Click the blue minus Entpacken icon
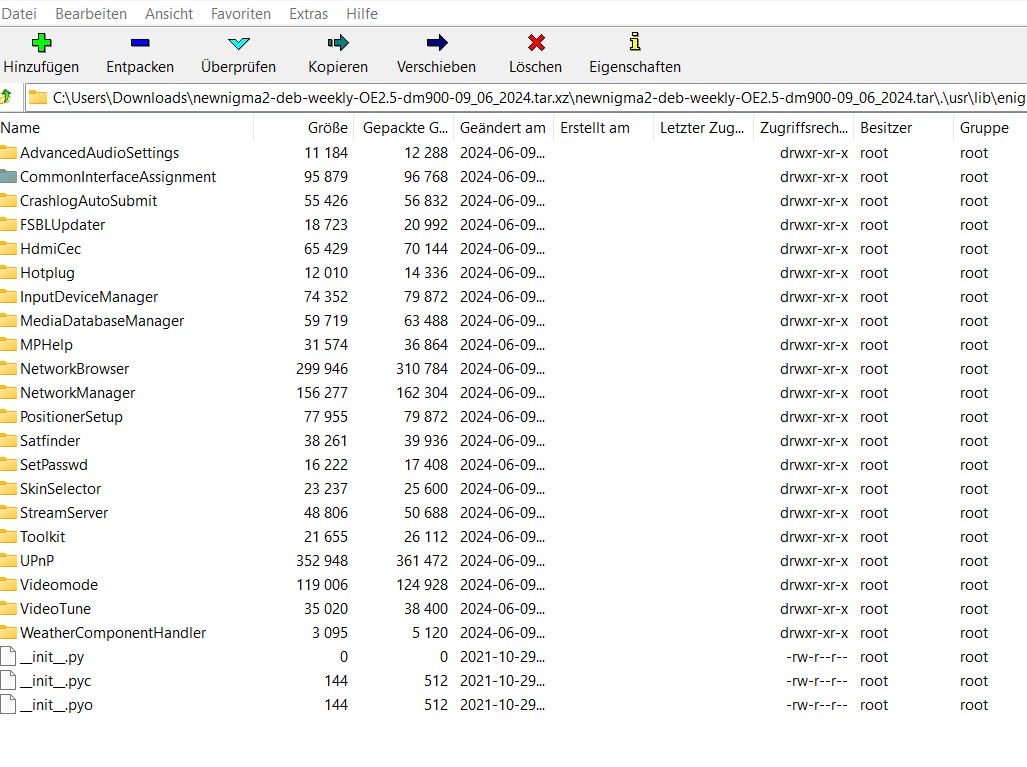 click(140, 43)
